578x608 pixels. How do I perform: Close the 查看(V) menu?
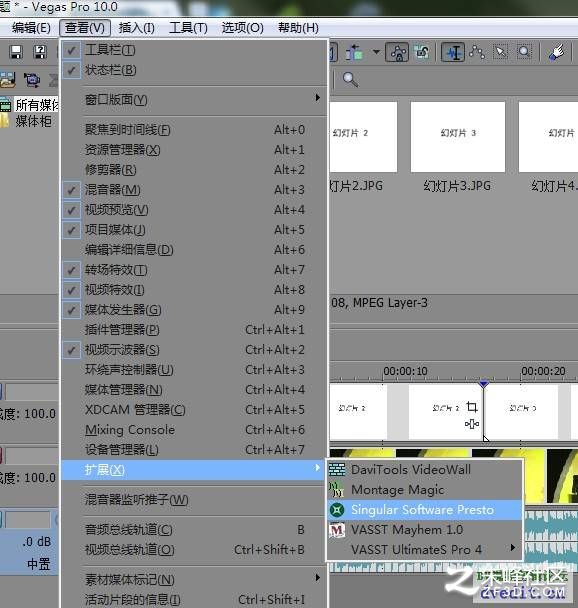85,28
